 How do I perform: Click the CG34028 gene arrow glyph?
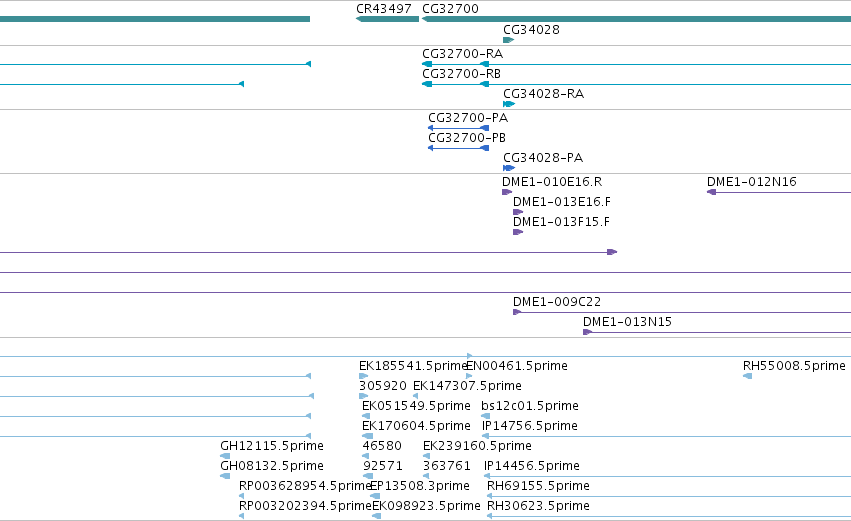tap(509, 40)
